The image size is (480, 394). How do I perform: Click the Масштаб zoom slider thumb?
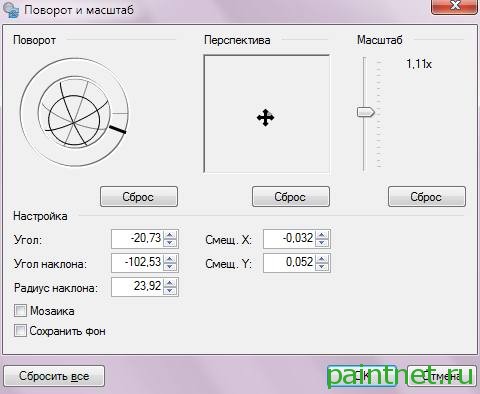coord(366,112)
